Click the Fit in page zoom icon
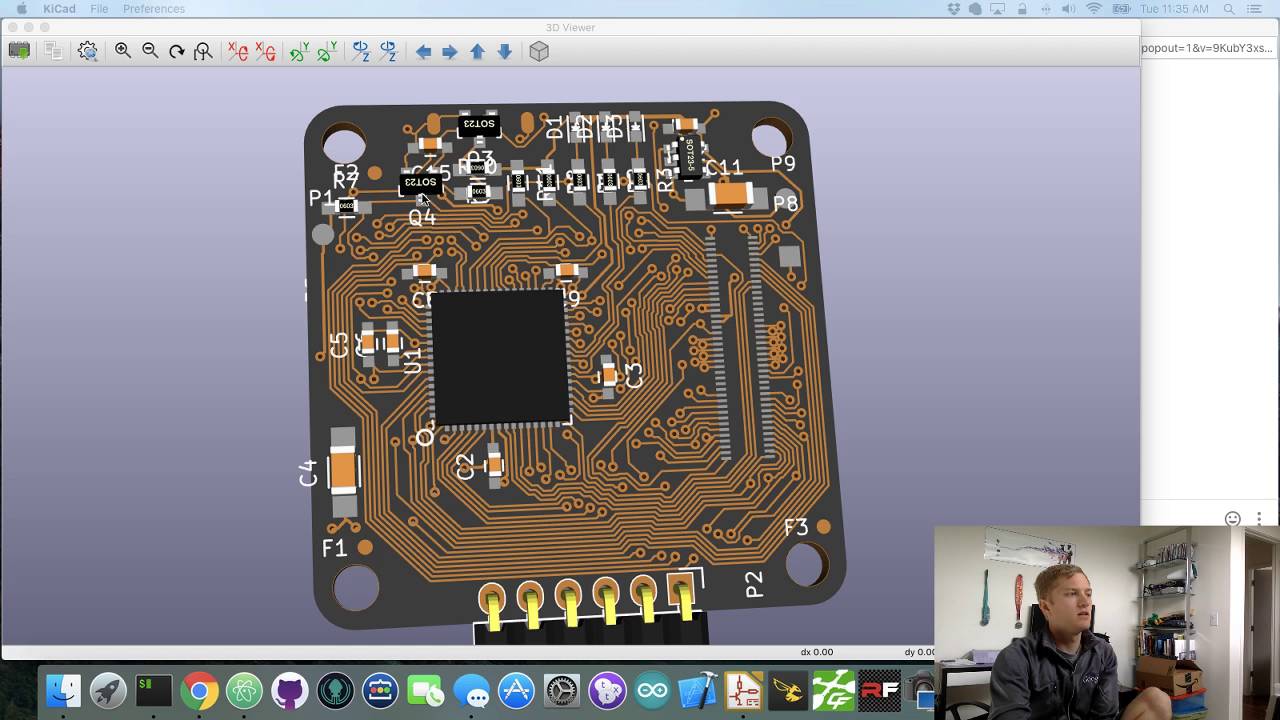The image size is (1280, 720). (x=203, y=51)
